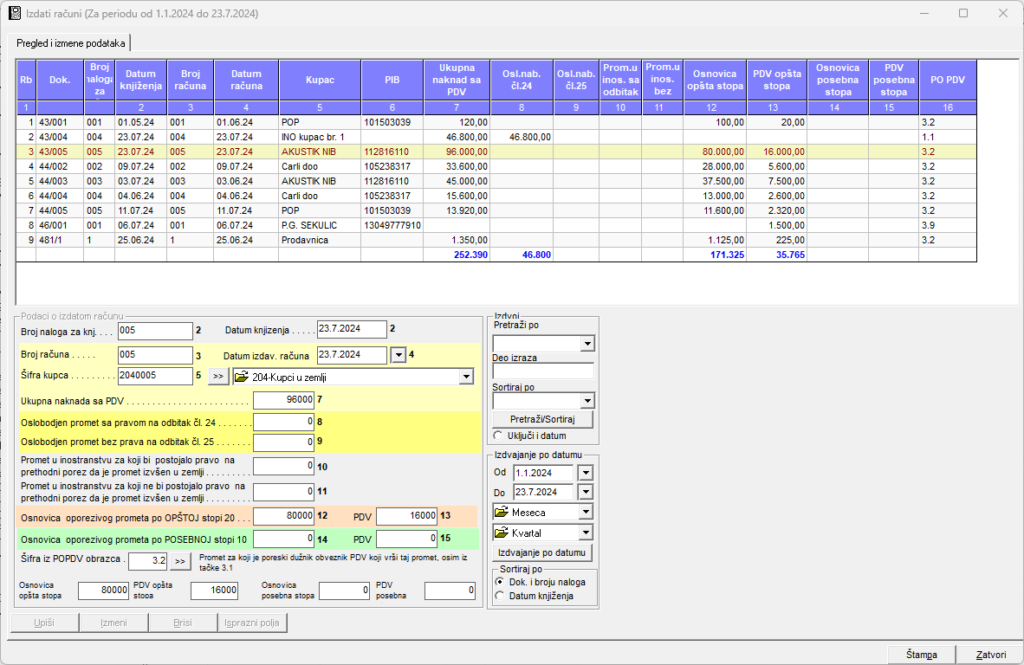Expand the Sortiraj po combo box
This screenshot has width=1024, height=665.
587,401
